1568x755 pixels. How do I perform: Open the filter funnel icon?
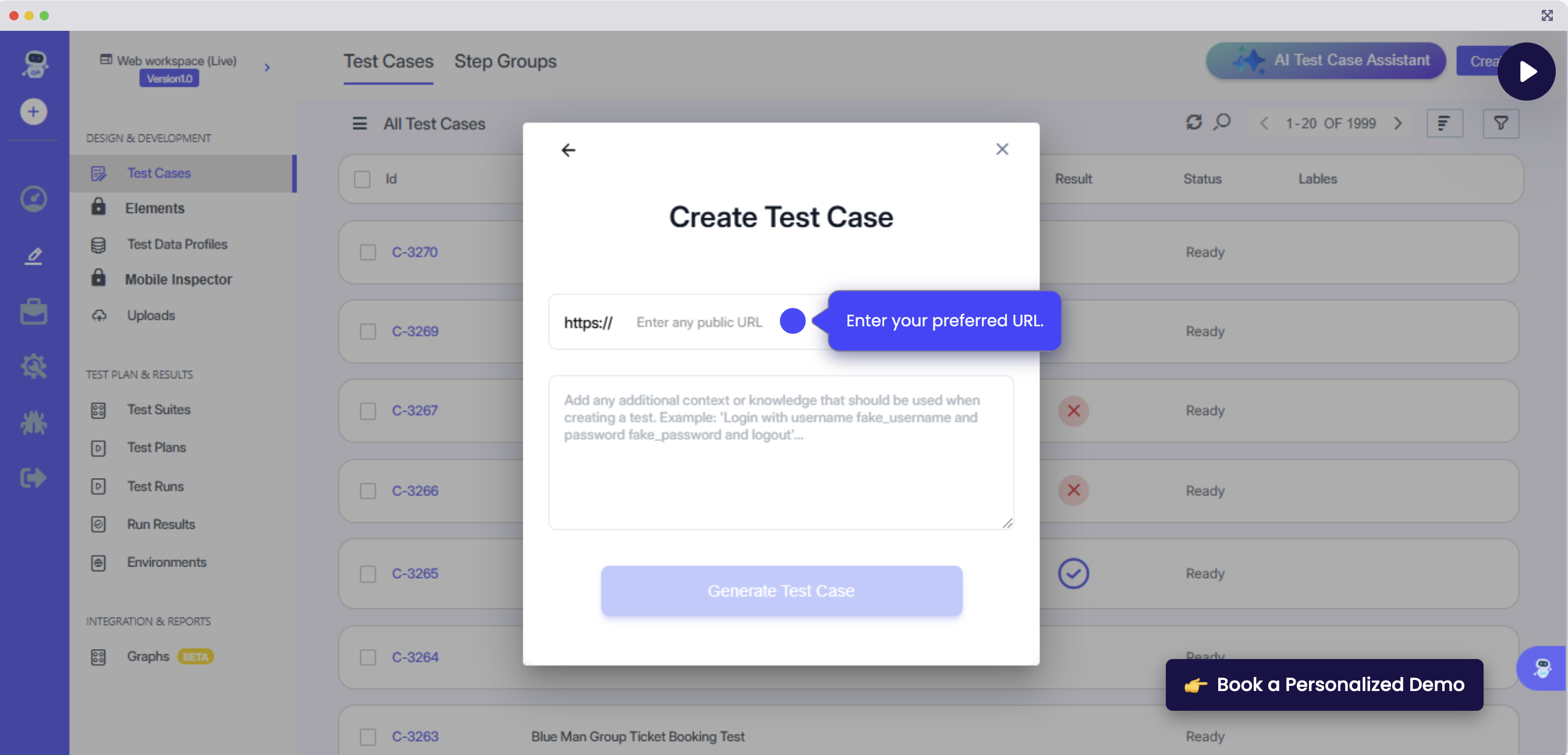coord(1500,123)
